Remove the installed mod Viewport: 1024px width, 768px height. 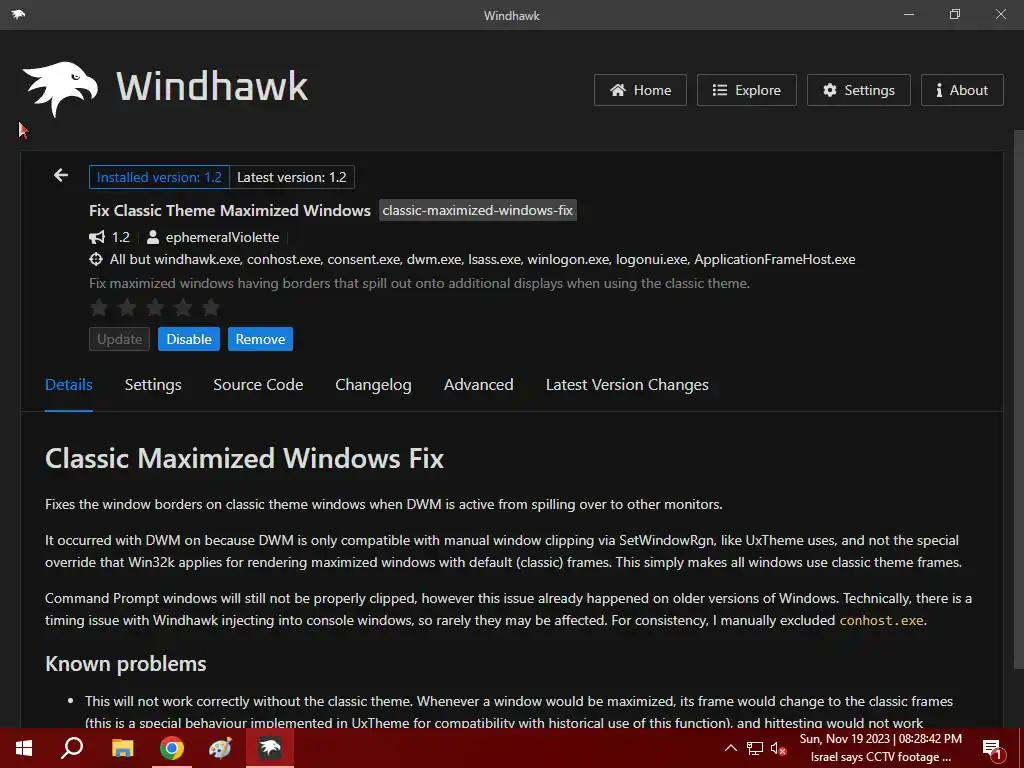click(260, 339)
